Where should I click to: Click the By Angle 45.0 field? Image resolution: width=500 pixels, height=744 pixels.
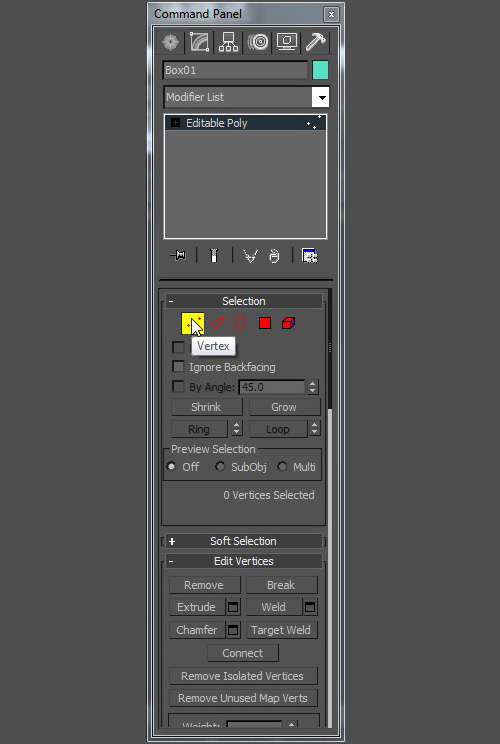(272, 387)
